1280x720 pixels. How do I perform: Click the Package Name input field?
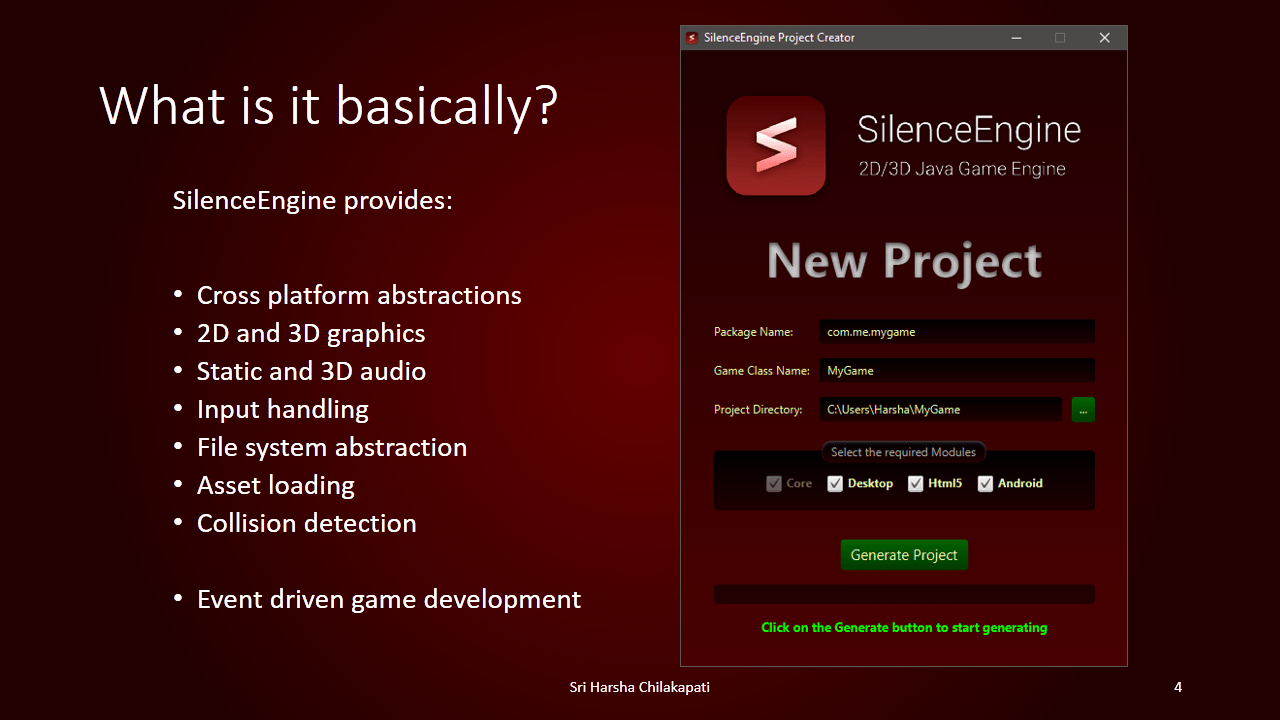[x=957, y=332]
